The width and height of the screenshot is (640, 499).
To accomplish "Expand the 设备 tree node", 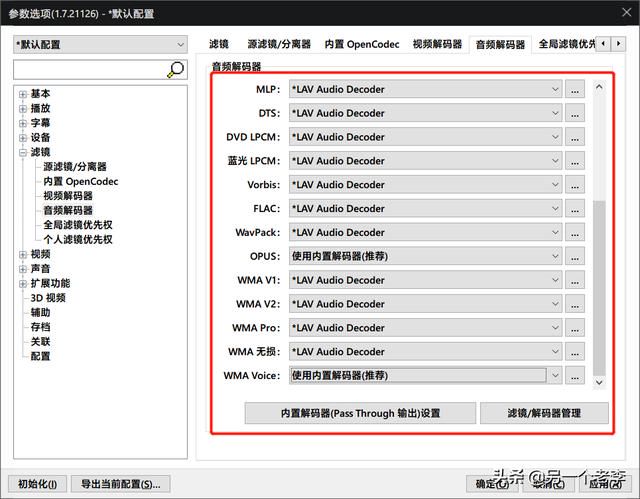I will (23, 138).
